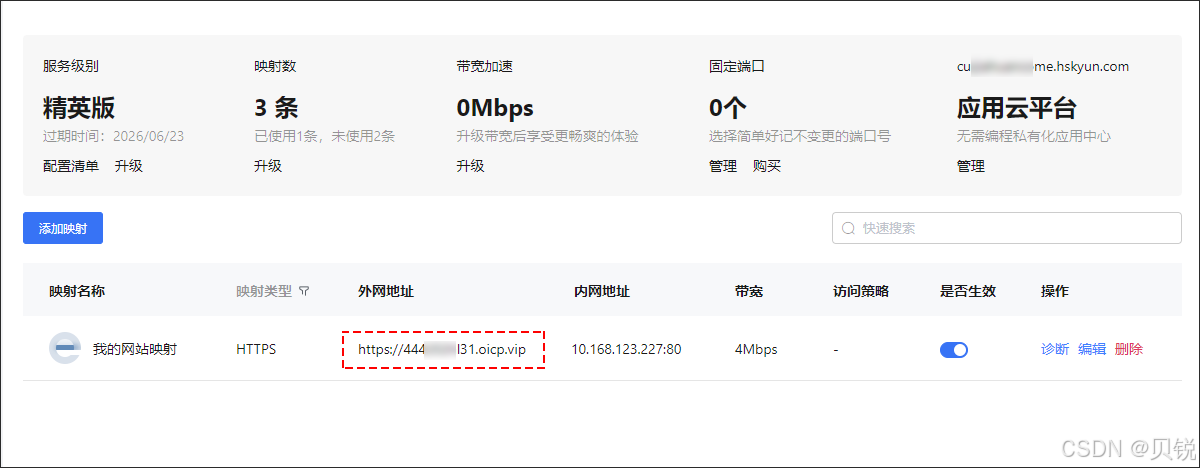1200x468 pixels.
Task: Click the 我的网站映射 name text
Action: [x=135, y=349]
